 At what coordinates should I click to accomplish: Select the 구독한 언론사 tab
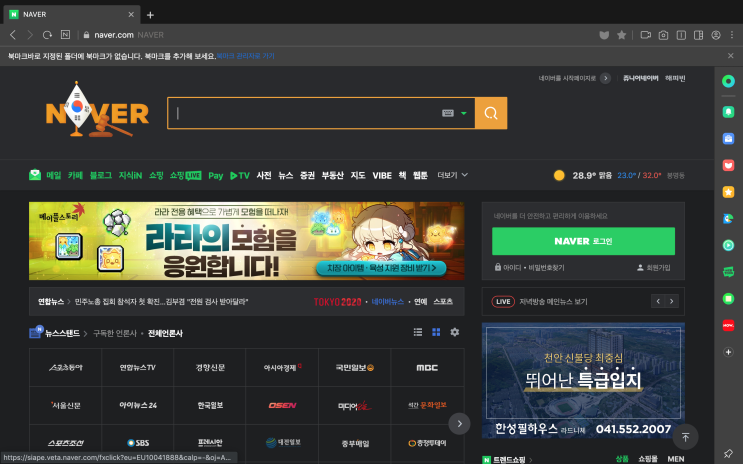[x=115, y=333]
